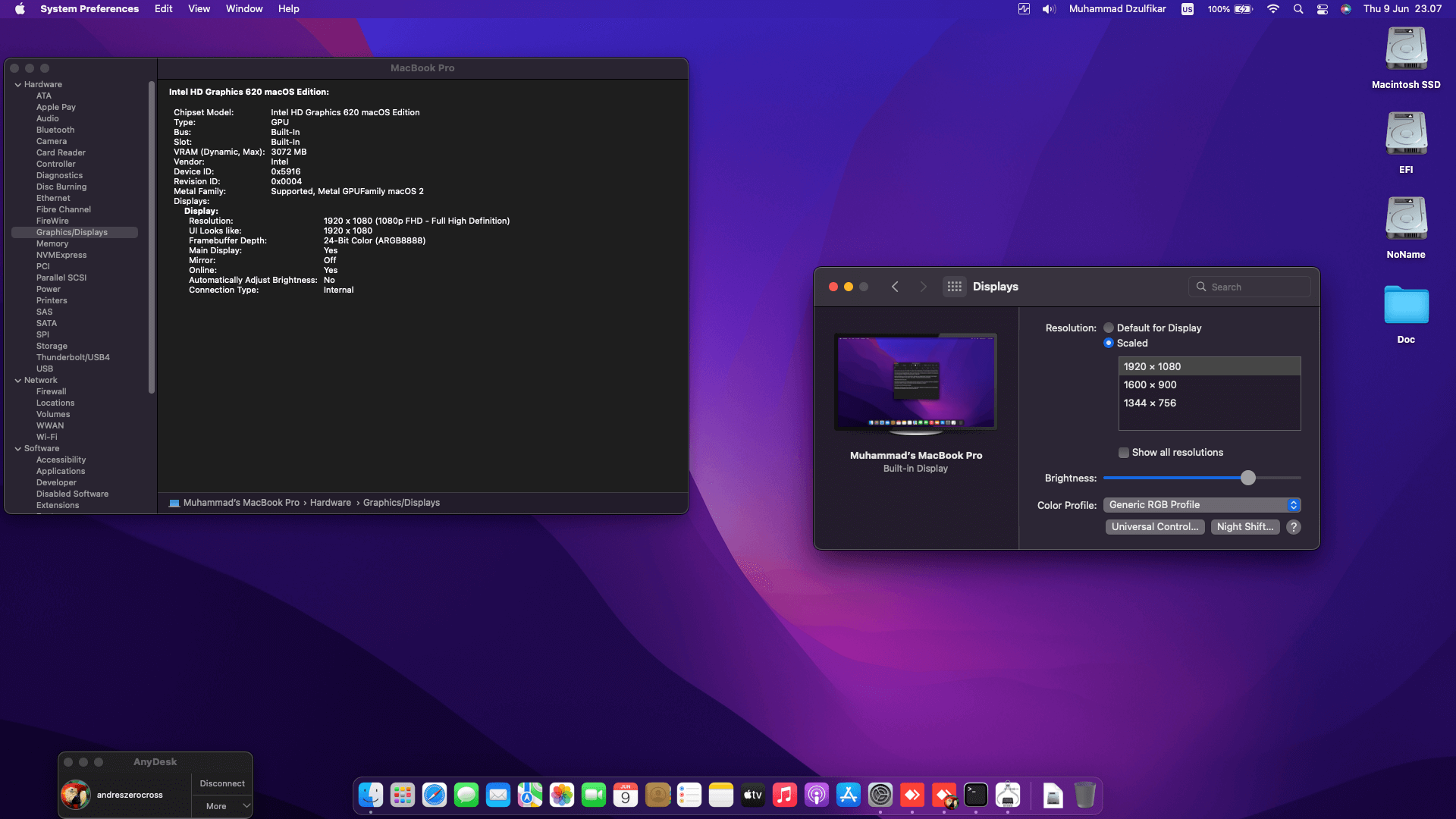Open Terminal from the Dock
1456x819 pixels.
coord(976,795)
